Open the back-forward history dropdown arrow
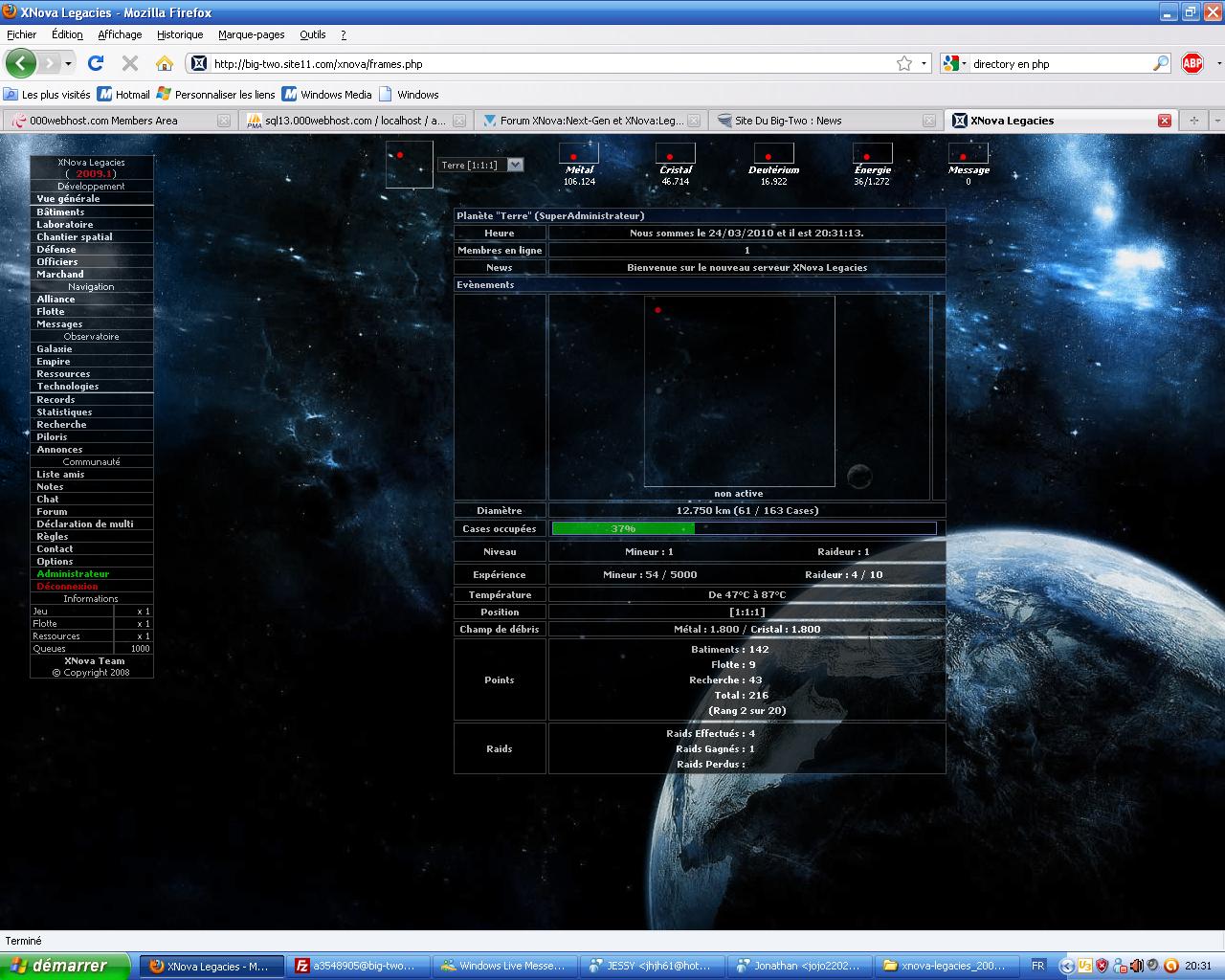 point(69,63)
